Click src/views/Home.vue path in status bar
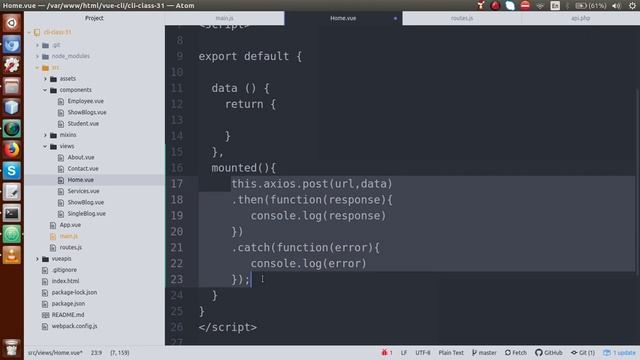The width and height of the screenshot is (640, 360). click(x=55, y=352)
